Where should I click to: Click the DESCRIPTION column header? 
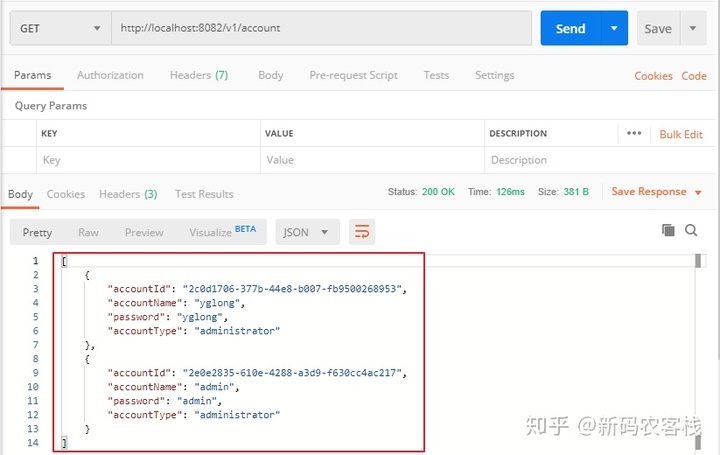tap(518, 134)
